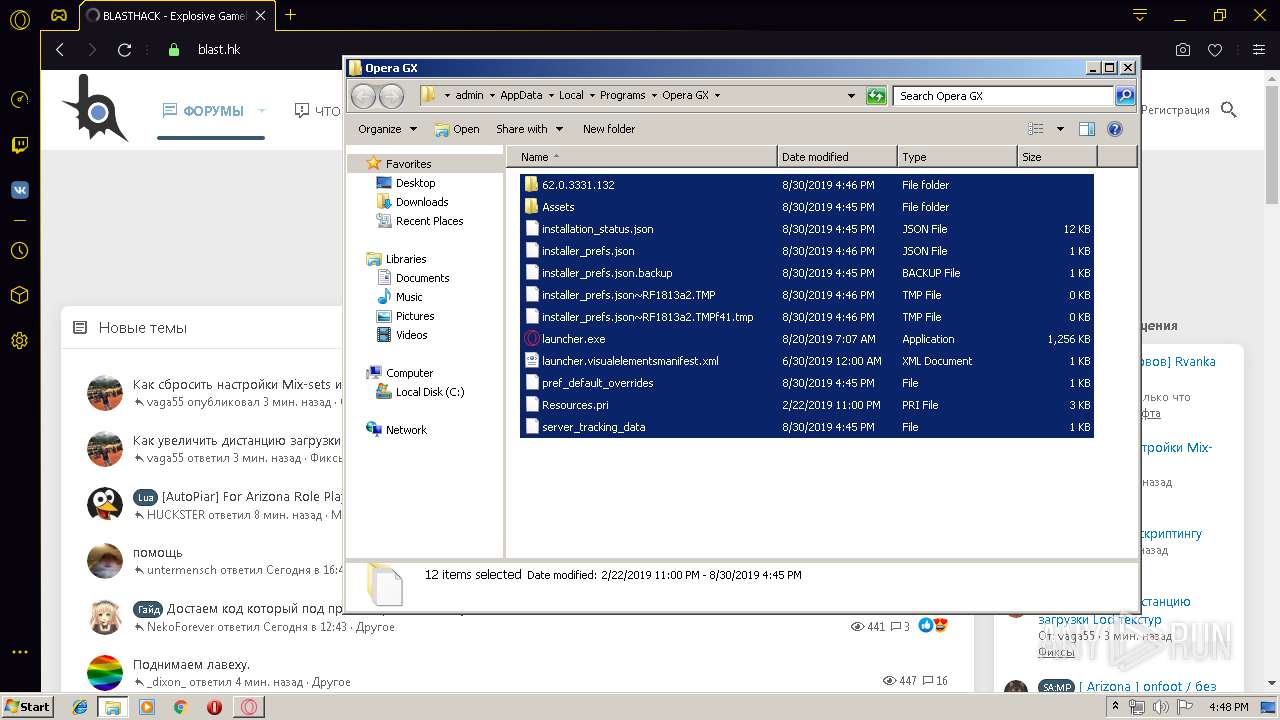Select installation_status.json file
This screenshot has height=720, width=1280.
[806, 229]
